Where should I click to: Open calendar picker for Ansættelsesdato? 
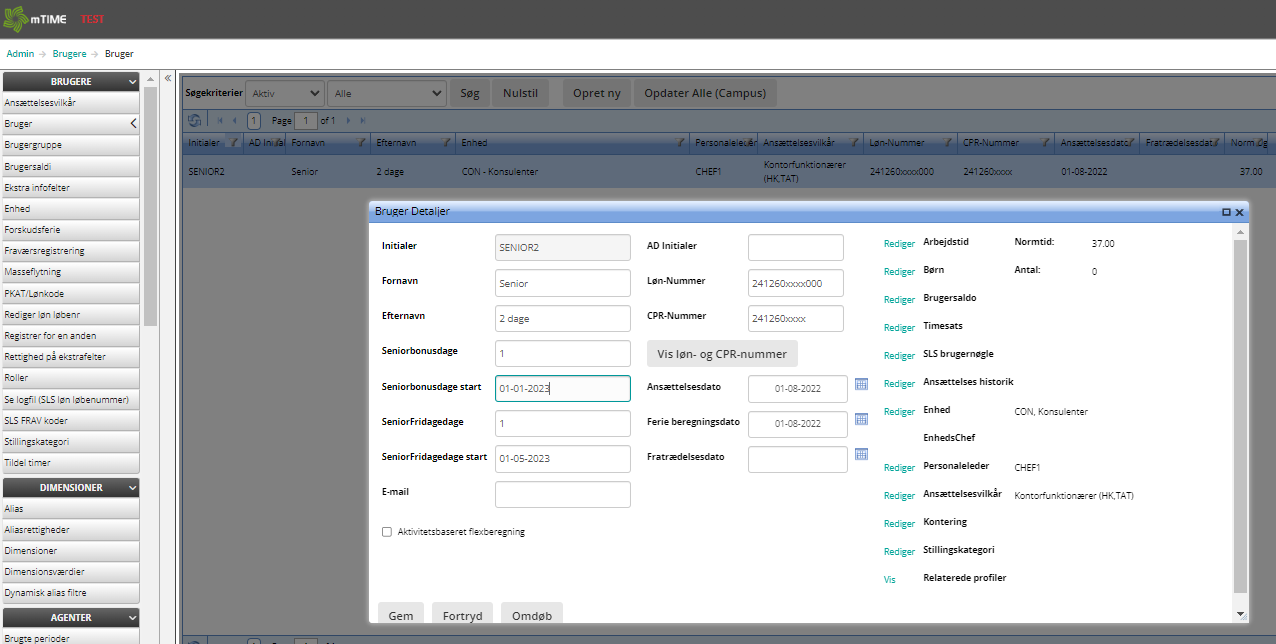click(x=861, y=384)
